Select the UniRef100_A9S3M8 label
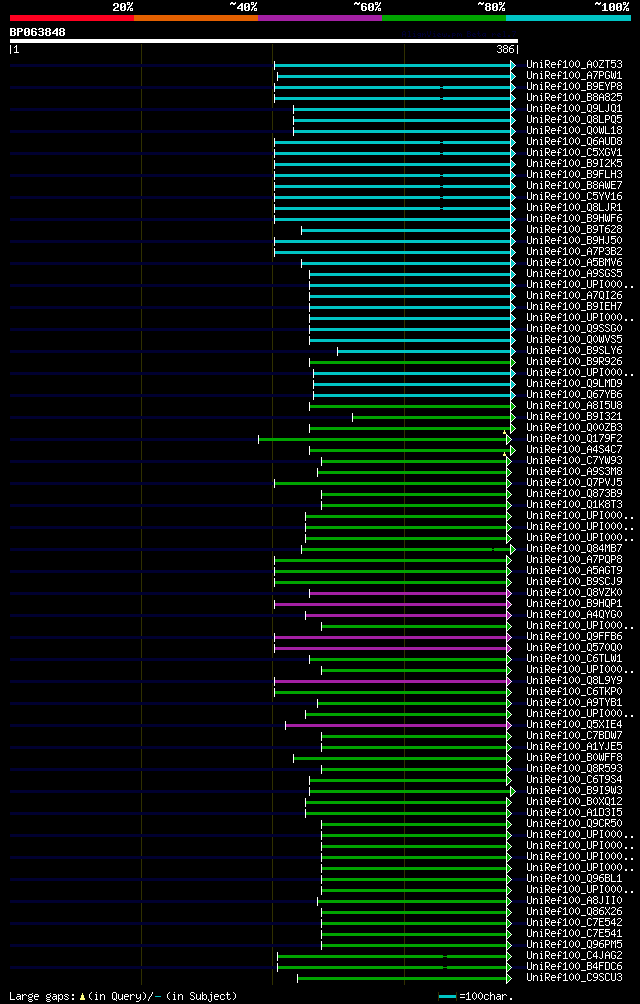 click(x=574, y=471)
